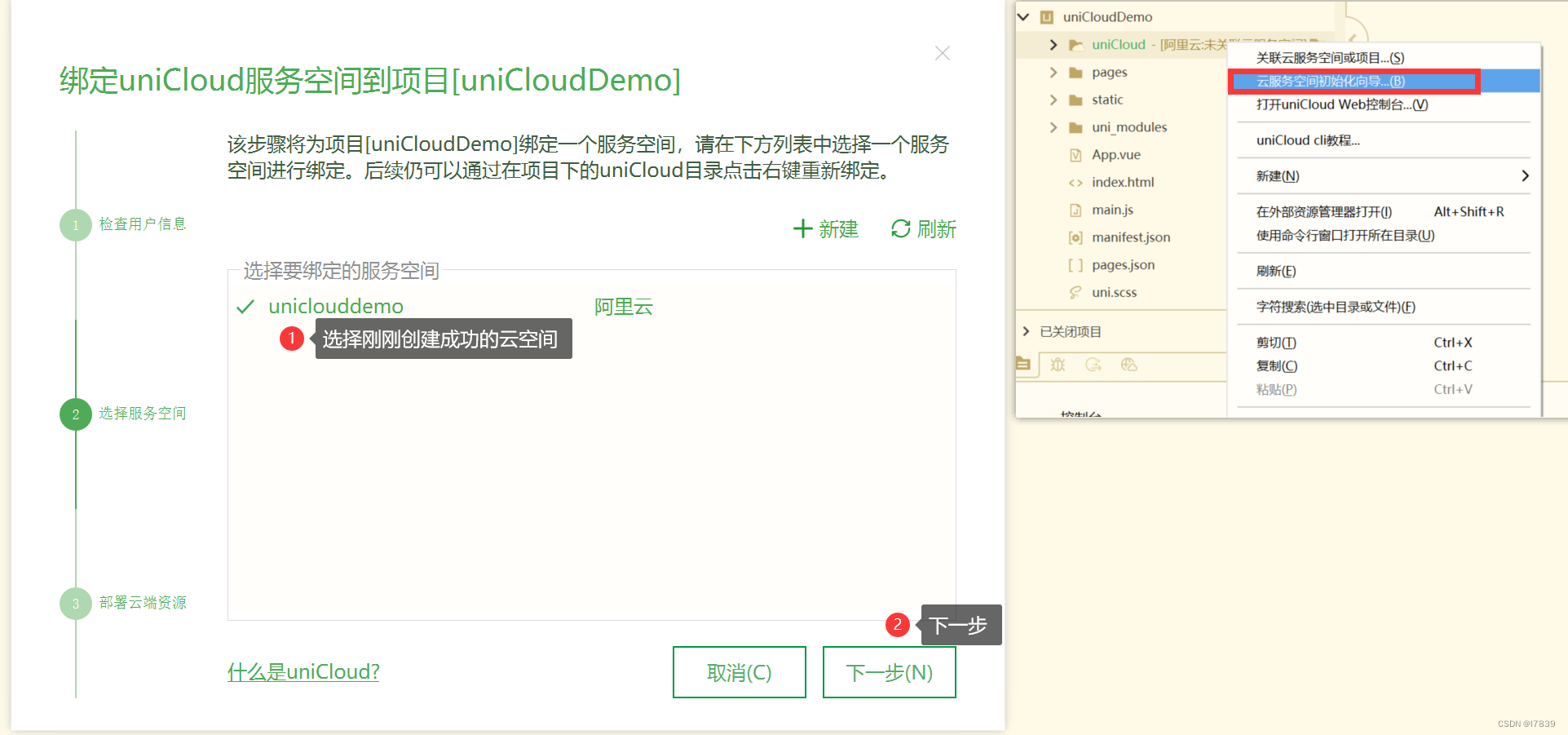Open the project manager folder tab icon
Image resolution: width=1568 pixels, height=735 pixels.
[x=1024, y=364]
